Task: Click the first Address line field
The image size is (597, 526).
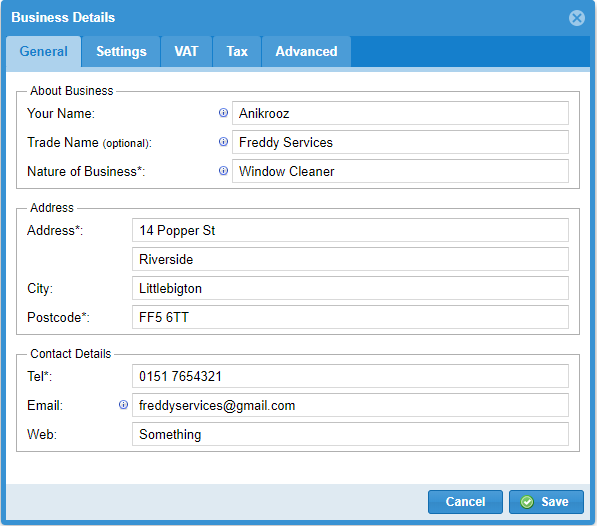Action: 350,230
